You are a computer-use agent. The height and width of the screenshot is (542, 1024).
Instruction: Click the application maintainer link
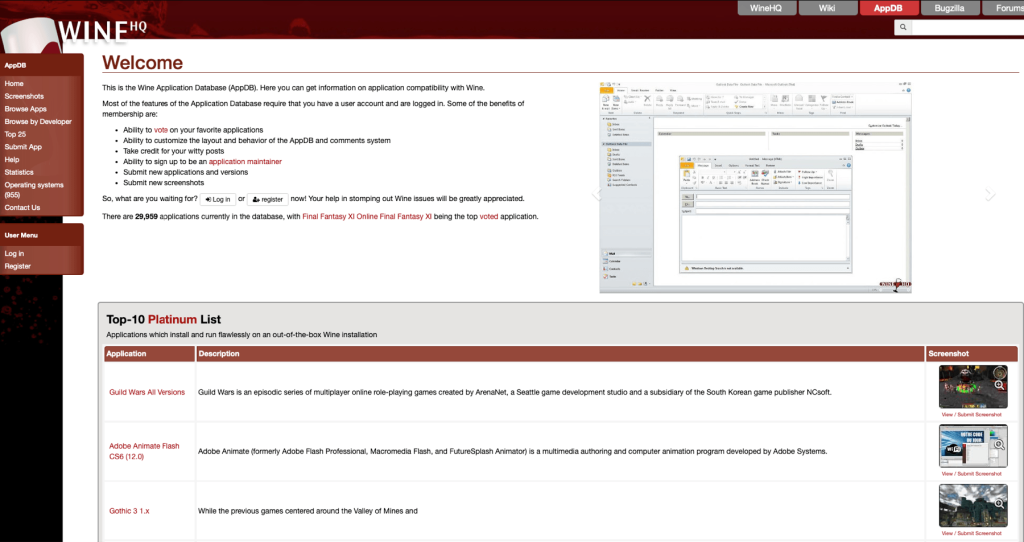(245, 161)
